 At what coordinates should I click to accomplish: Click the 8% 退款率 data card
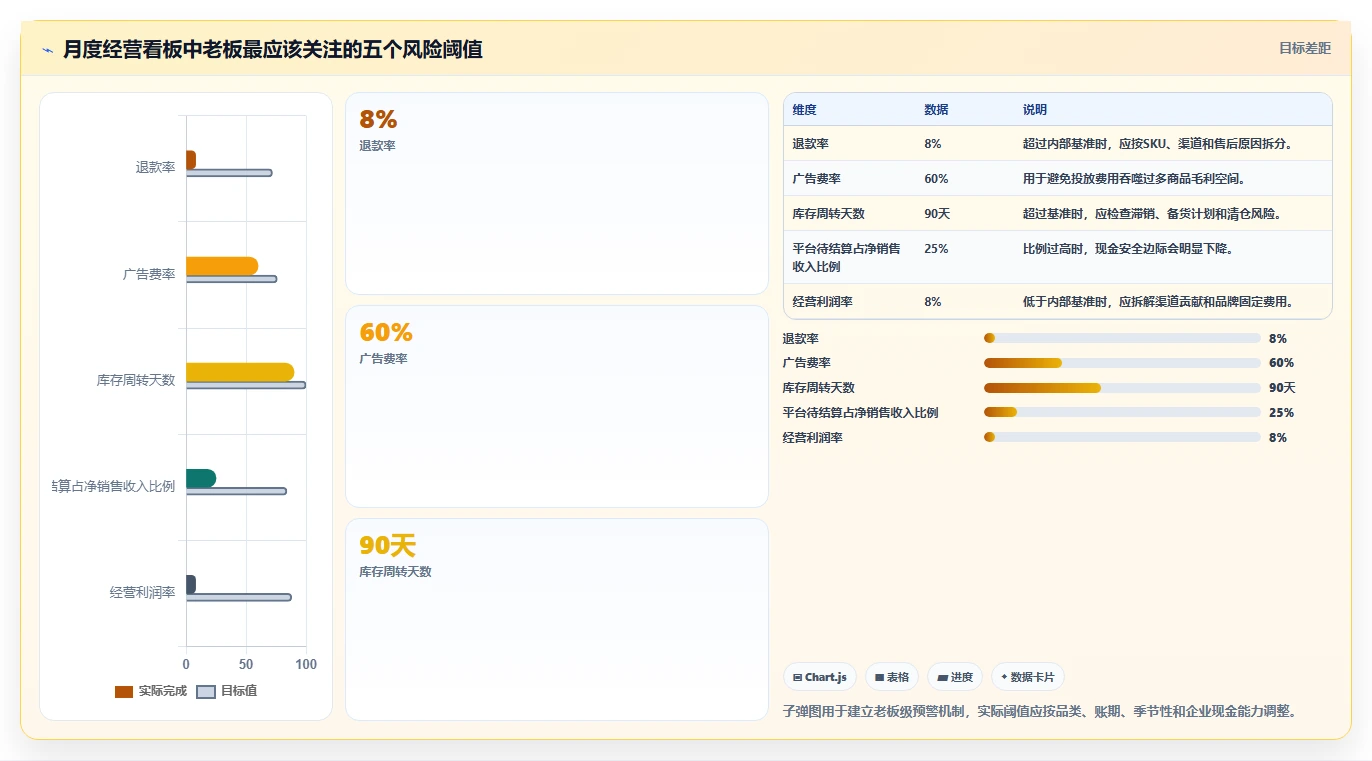557,194
